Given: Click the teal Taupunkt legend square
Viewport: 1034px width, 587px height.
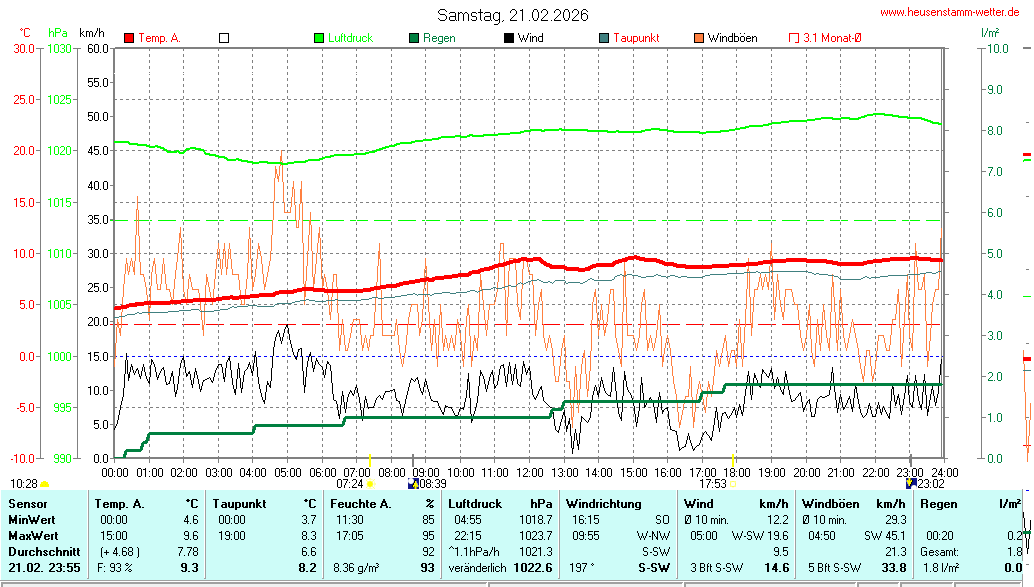Looking at the screenshot, I should point(604,38).
